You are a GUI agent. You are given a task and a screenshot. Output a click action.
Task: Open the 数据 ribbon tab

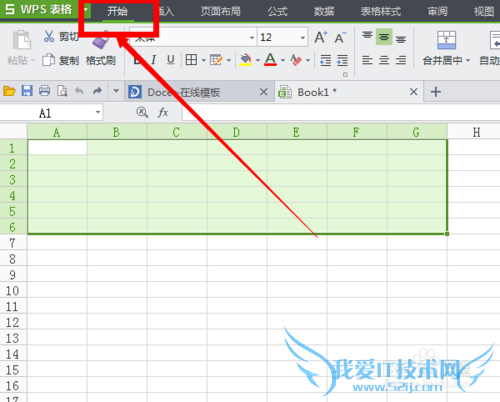pyautogui.click(x=324, y=11)
